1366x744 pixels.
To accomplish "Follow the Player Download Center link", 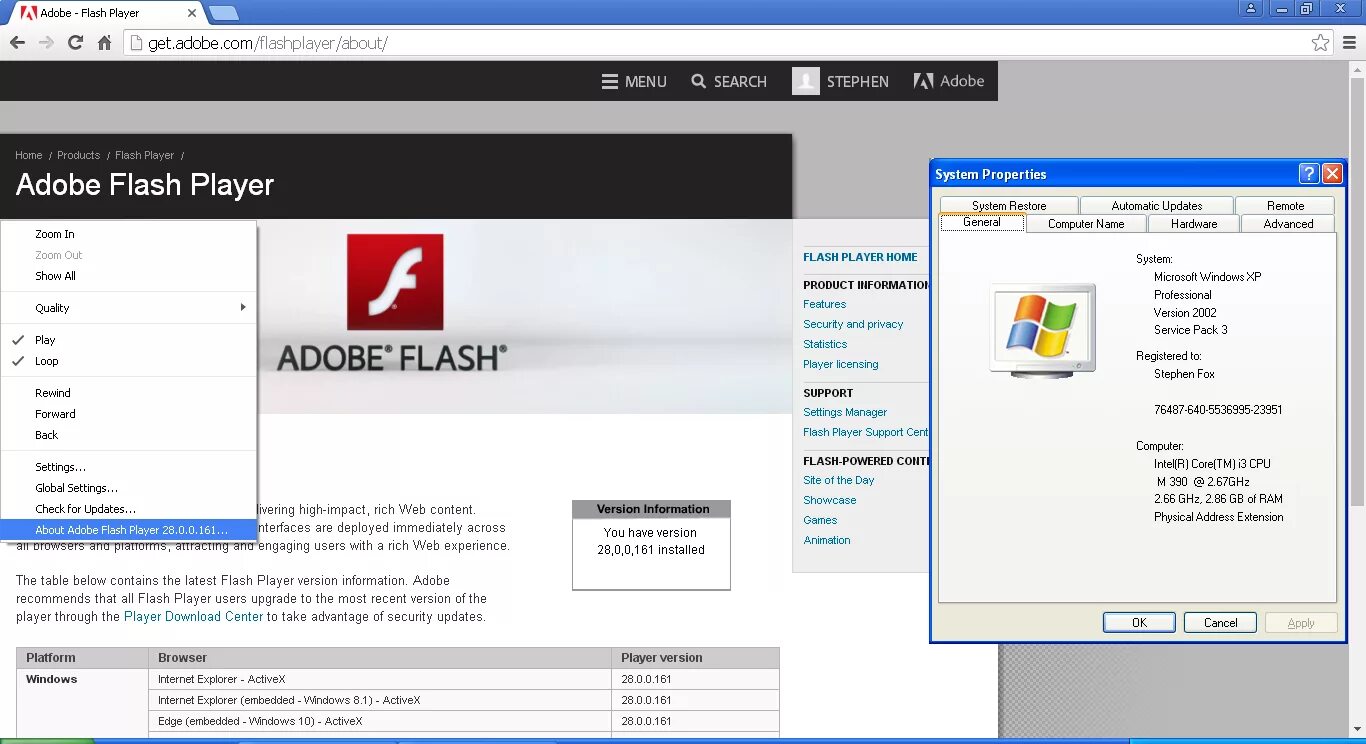I will coord(193,617).
